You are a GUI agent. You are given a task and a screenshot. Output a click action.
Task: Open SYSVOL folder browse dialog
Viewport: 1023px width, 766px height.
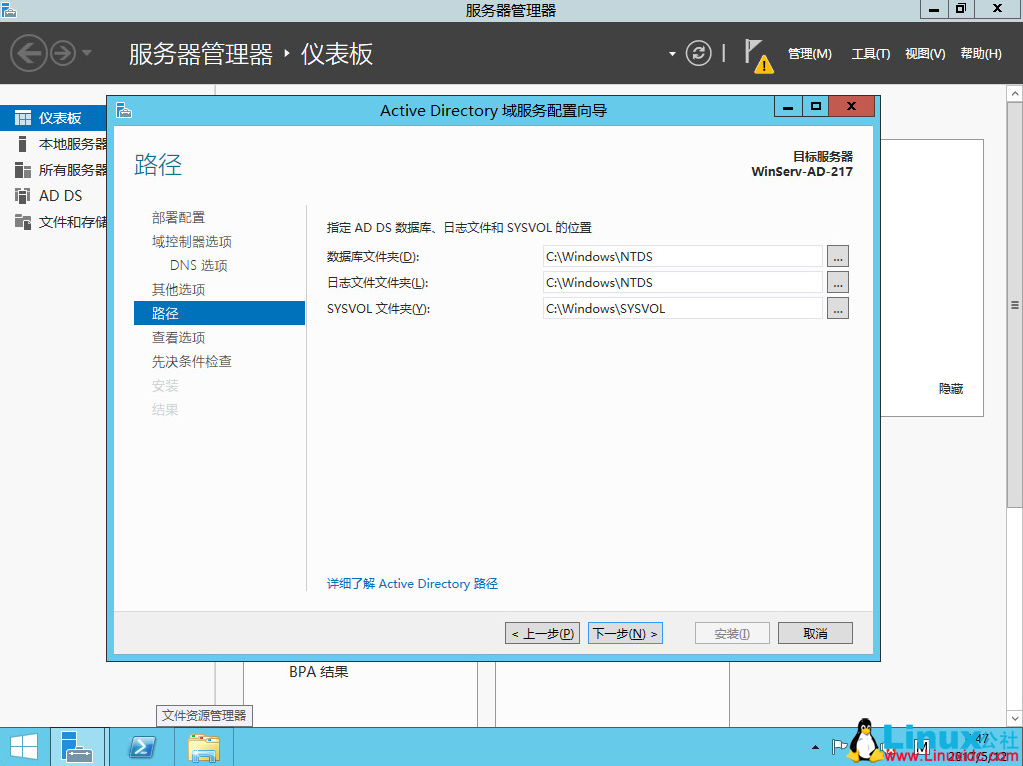click(x=837, y=308)
